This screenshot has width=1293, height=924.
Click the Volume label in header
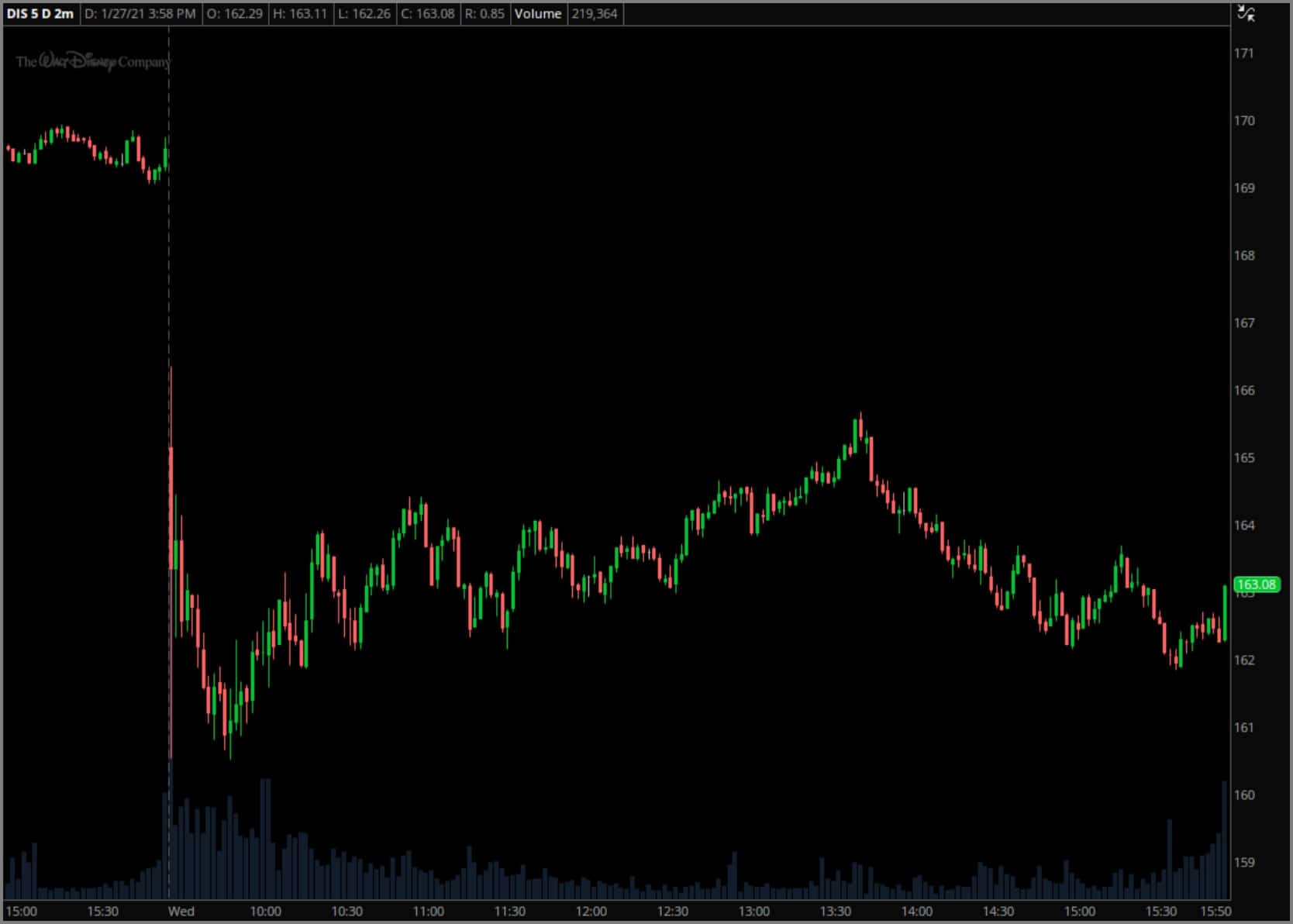click(x=538, y=14)
